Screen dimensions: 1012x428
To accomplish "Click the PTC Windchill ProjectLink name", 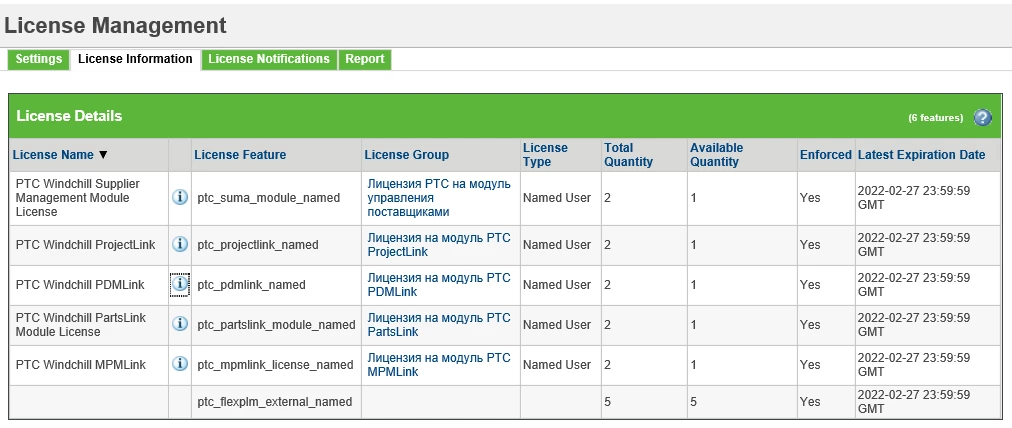I will click(x=85, y=245).
